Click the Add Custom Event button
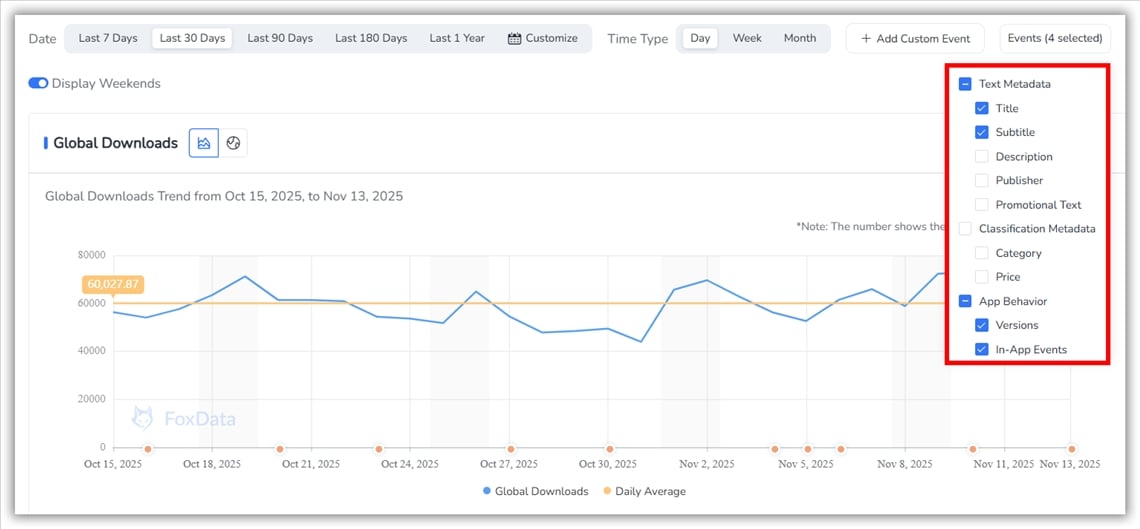Image resolution: width=1140 pixels, height=529 pixels. (x=914, y=38)
